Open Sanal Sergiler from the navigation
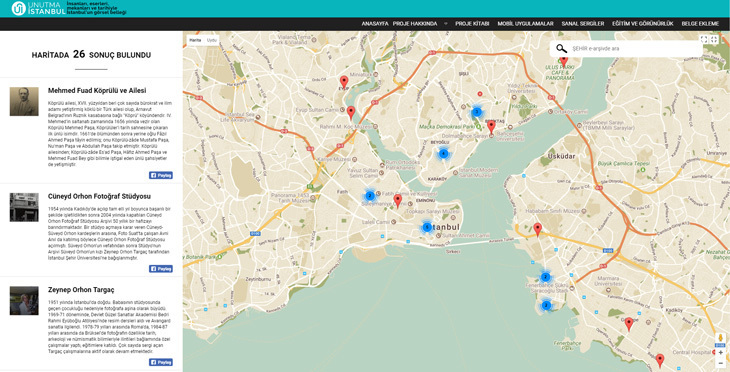The image size is (730, 372). pos(582,24)
